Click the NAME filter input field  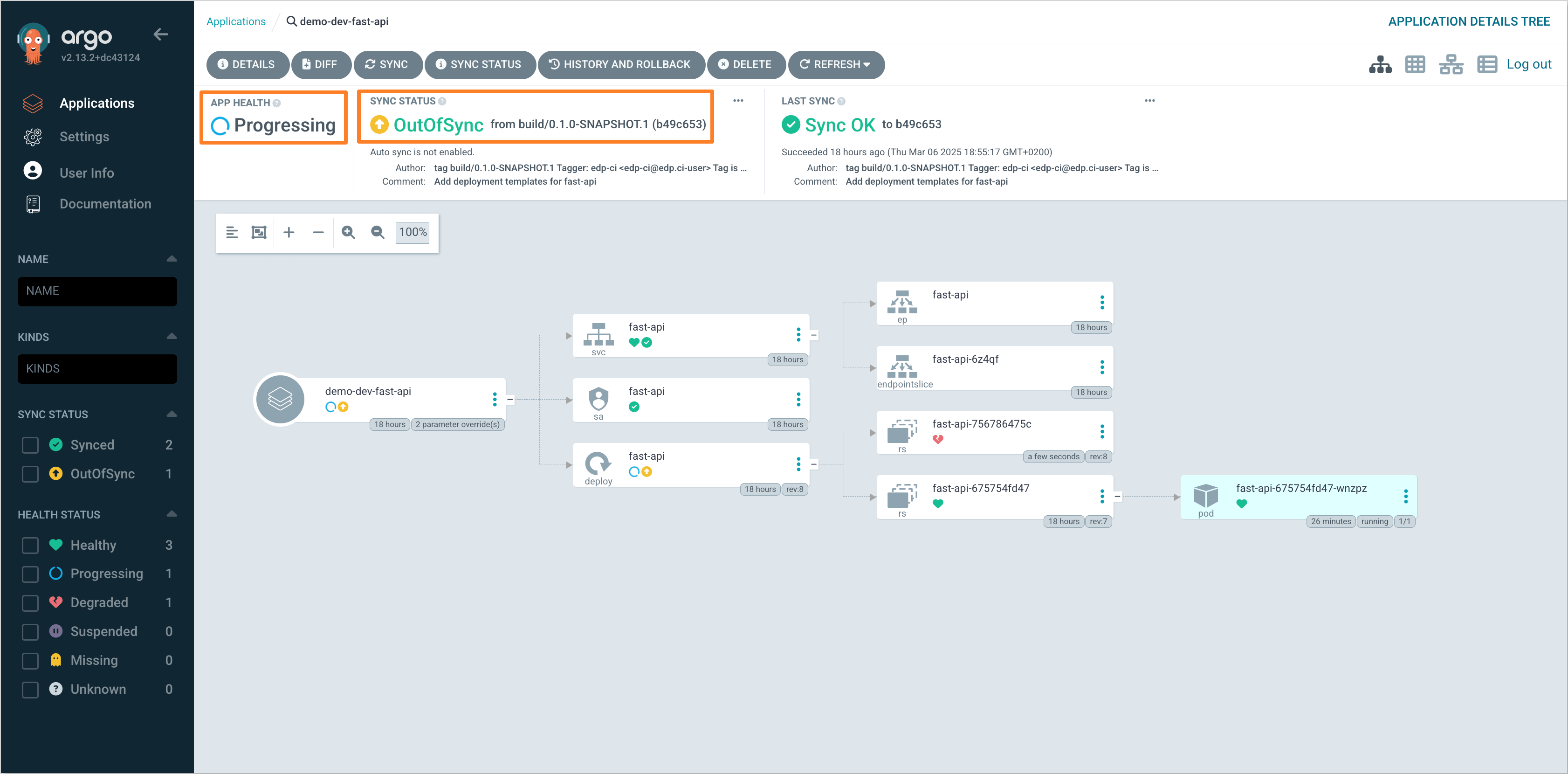(97, 291)
